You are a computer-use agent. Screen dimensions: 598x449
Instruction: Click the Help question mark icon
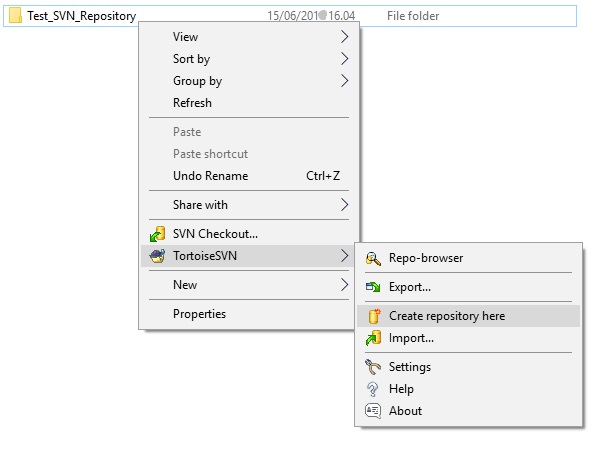373,389
